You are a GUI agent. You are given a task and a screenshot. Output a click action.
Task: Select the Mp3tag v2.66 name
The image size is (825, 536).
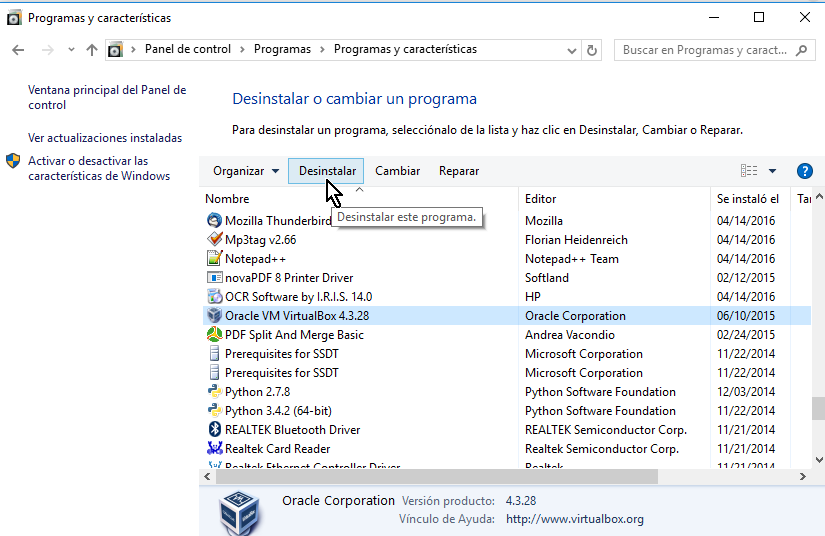260,240
